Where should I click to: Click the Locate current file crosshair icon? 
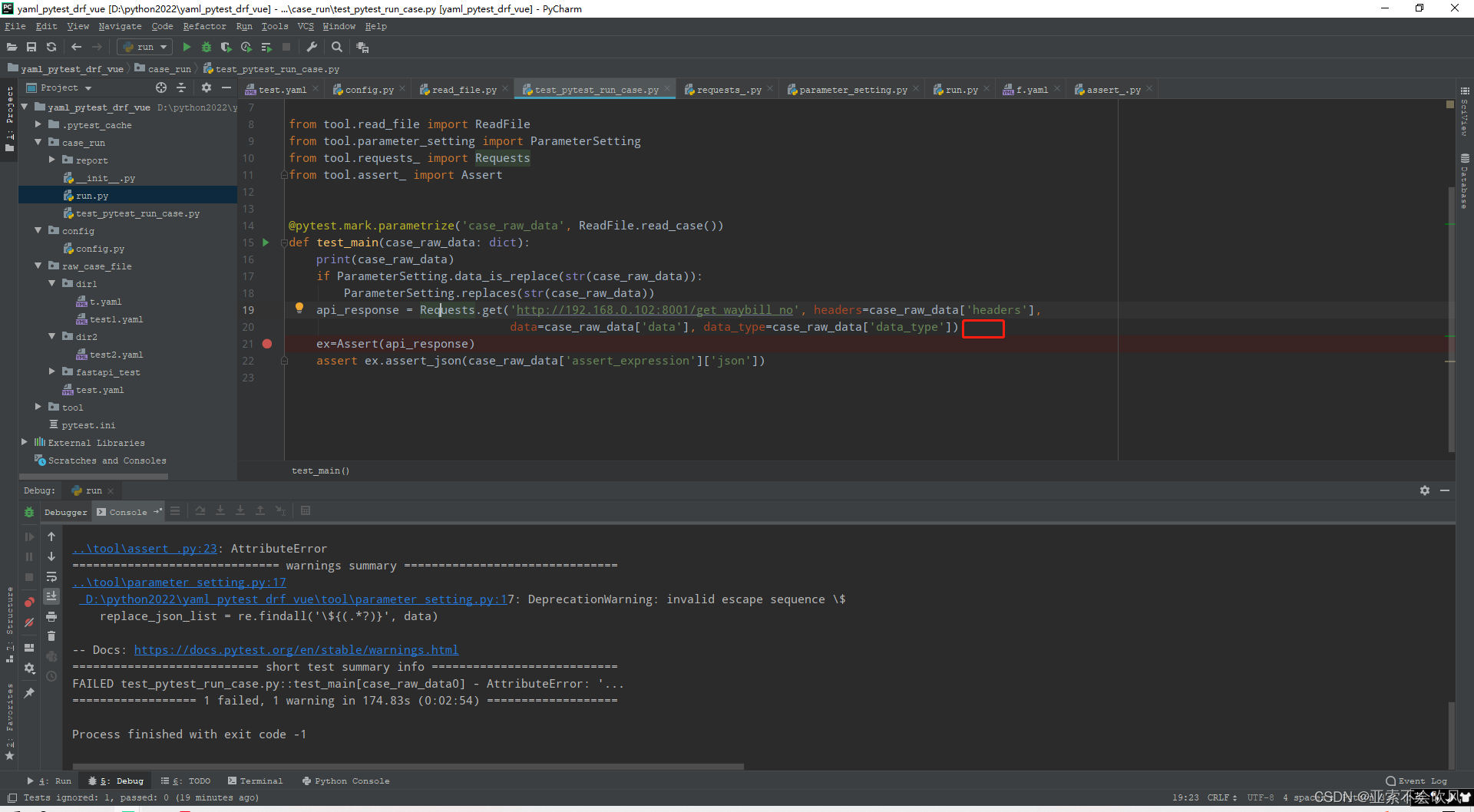click(160, 87)
